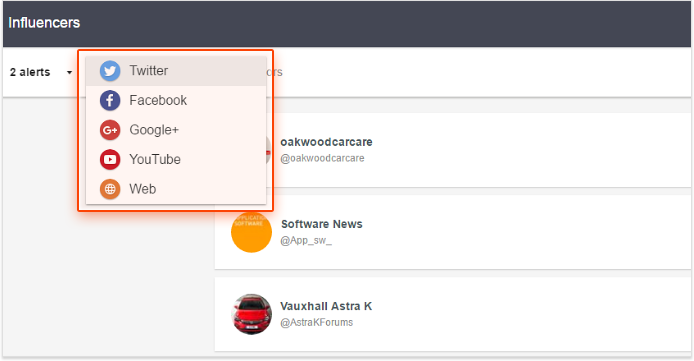
Task: Select Facebook menu option
Action: [x=176, y=100]
